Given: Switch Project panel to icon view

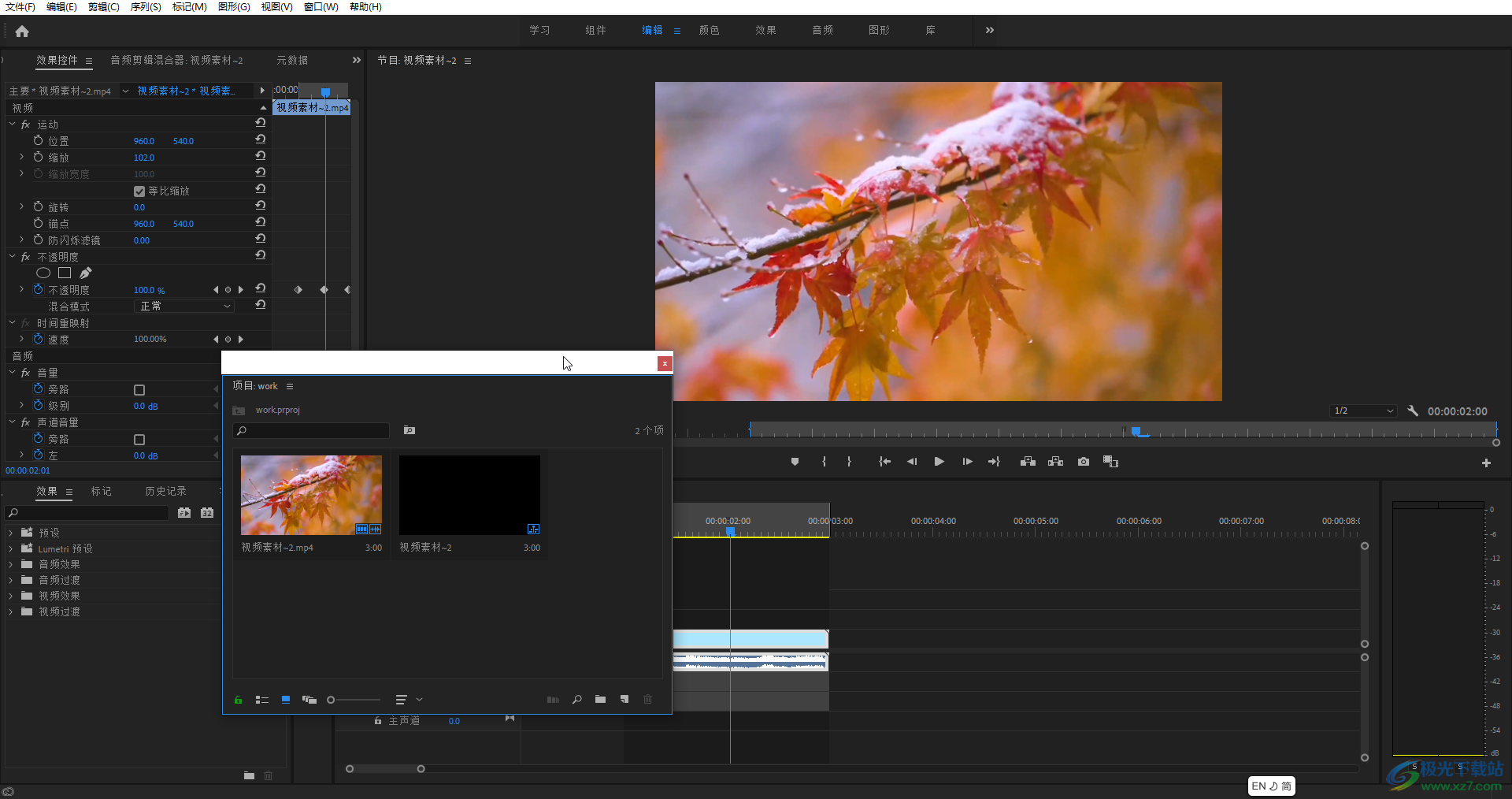Looking at the screenshot, I should coord(286,700).
